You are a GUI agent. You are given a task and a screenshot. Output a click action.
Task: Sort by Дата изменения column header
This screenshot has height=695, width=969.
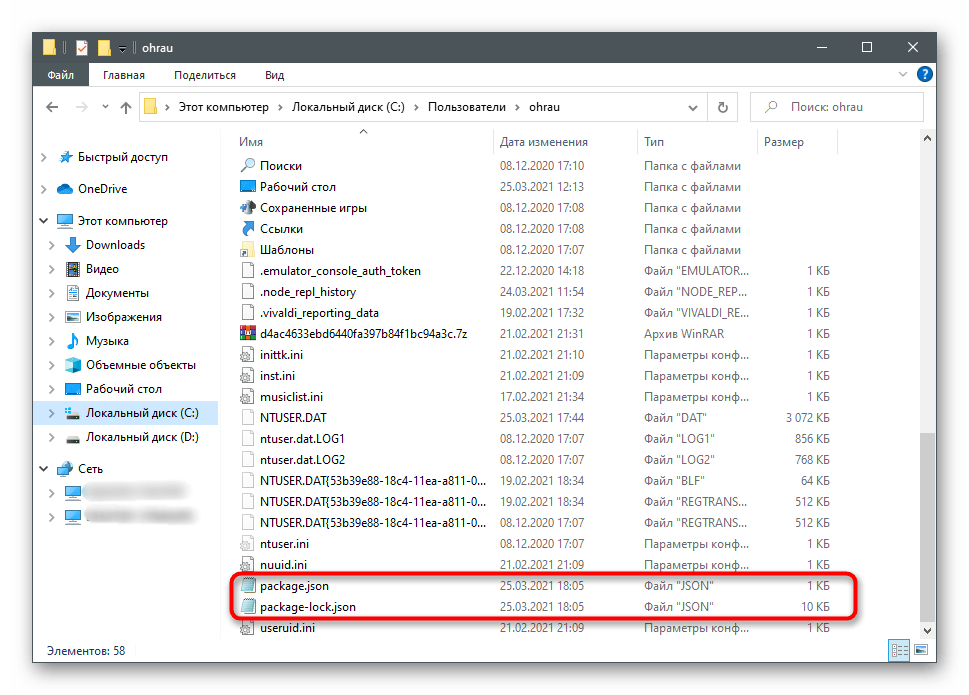544,142
